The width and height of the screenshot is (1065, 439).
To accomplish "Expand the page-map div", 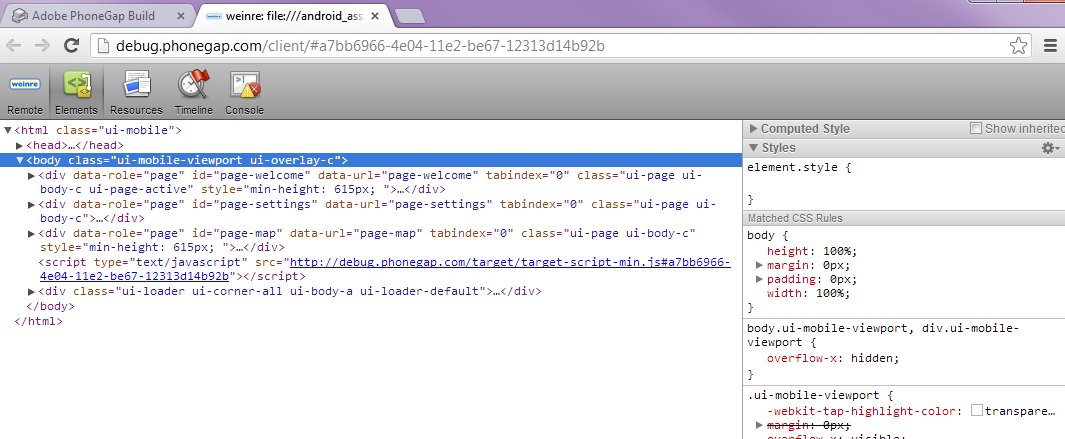I will click(31, 233).
